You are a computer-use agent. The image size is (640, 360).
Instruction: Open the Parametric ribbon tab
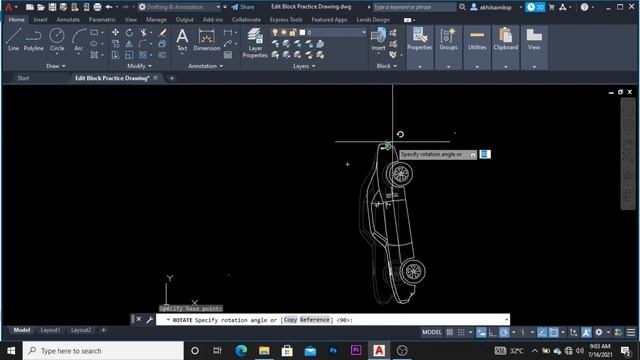tap(102, 20)
